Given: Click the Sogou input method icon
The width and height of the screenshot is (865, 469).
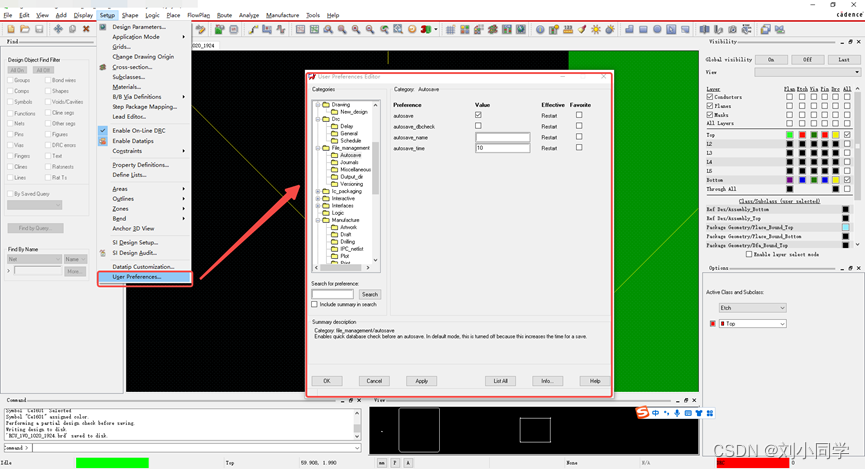Looking at the screenshot, I should point(644,413).
